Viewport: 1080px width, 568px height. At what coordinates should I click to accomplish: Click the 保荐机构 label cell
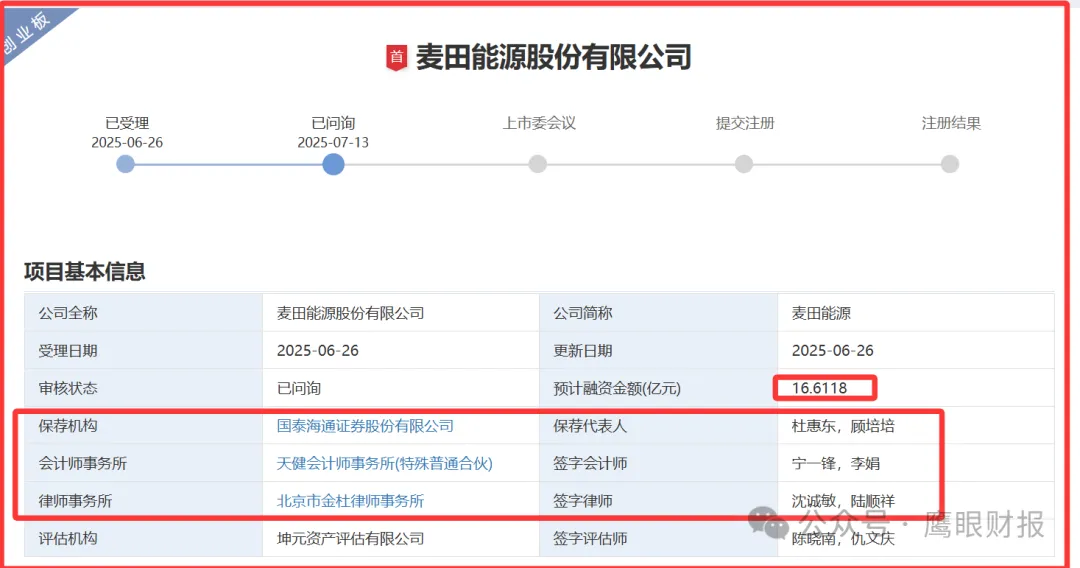pos(143,426)
